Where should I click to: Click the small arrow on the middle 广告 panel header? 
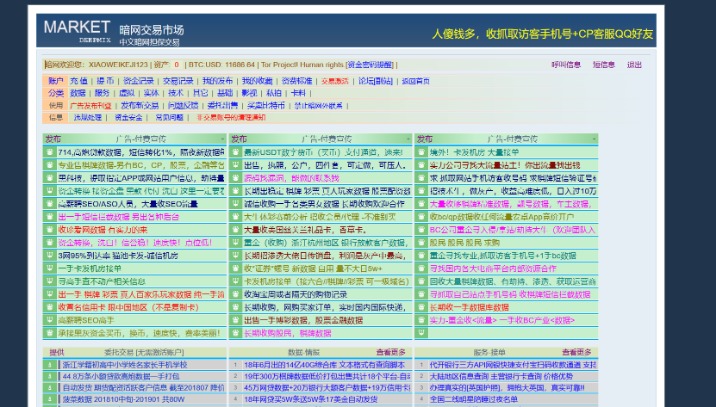[x=408, y=139]
